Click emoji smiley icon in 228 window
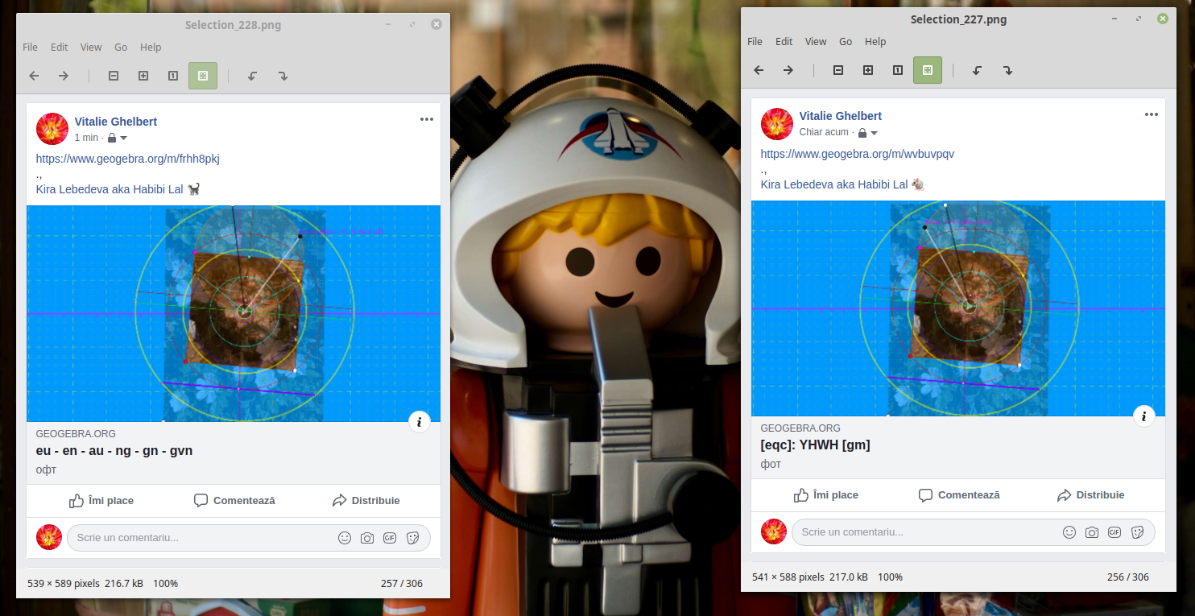 pos(344,537)
